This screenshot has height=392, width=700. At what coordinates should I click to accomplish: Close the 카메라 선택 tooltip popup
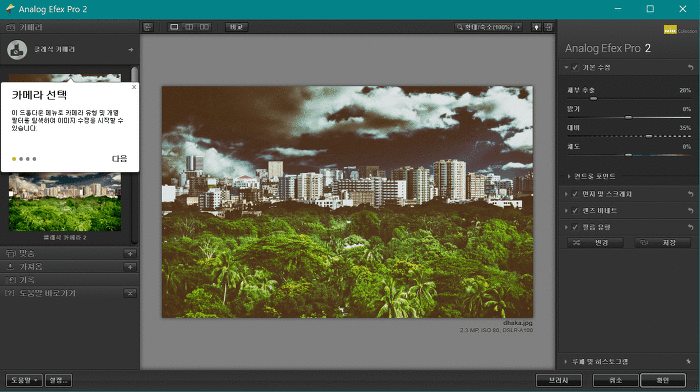coord(134,87)
